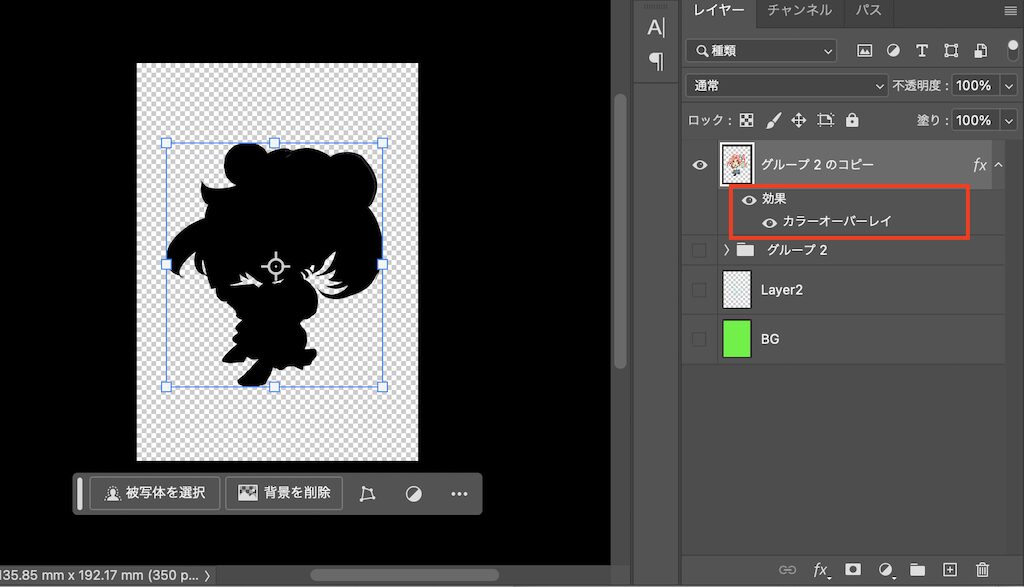The width and height of the screenshot is (1024, 587).
Task: Click link layers icon at panel bottom
Action: pos(788,570)
